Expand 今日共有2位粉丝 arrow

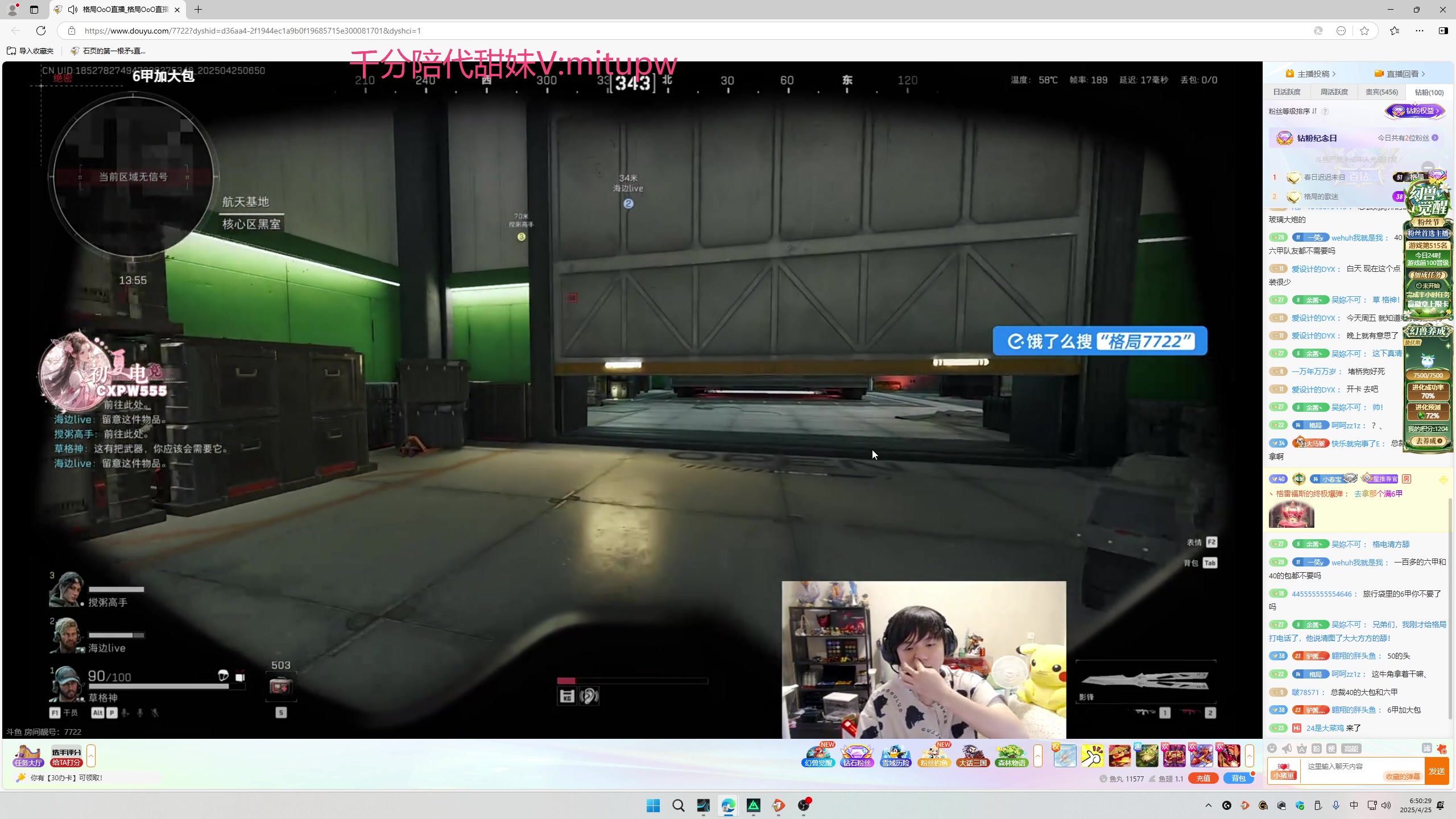[x=1435, y=138]
